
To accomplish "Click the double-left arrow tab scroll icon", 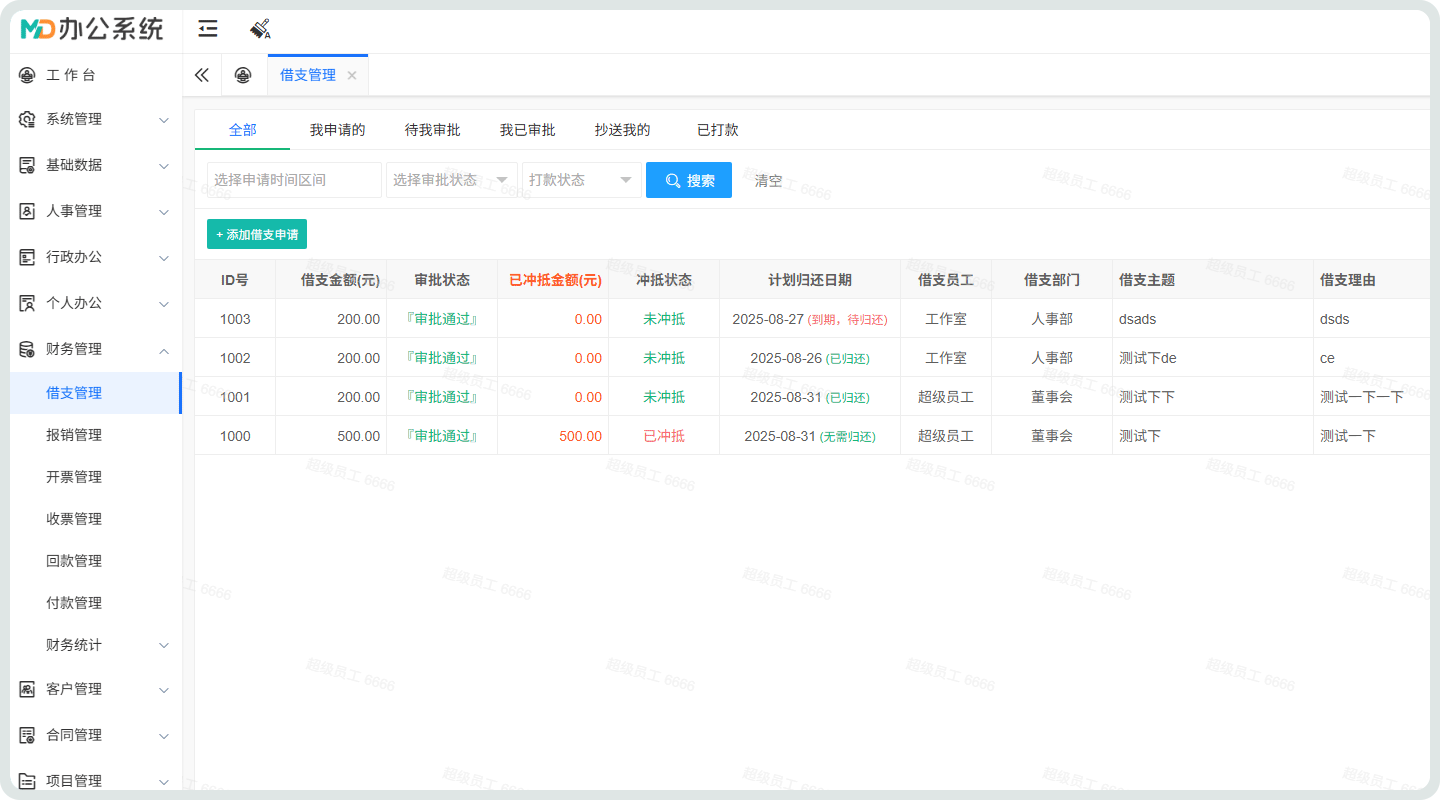I will click(x=201, y=75).
